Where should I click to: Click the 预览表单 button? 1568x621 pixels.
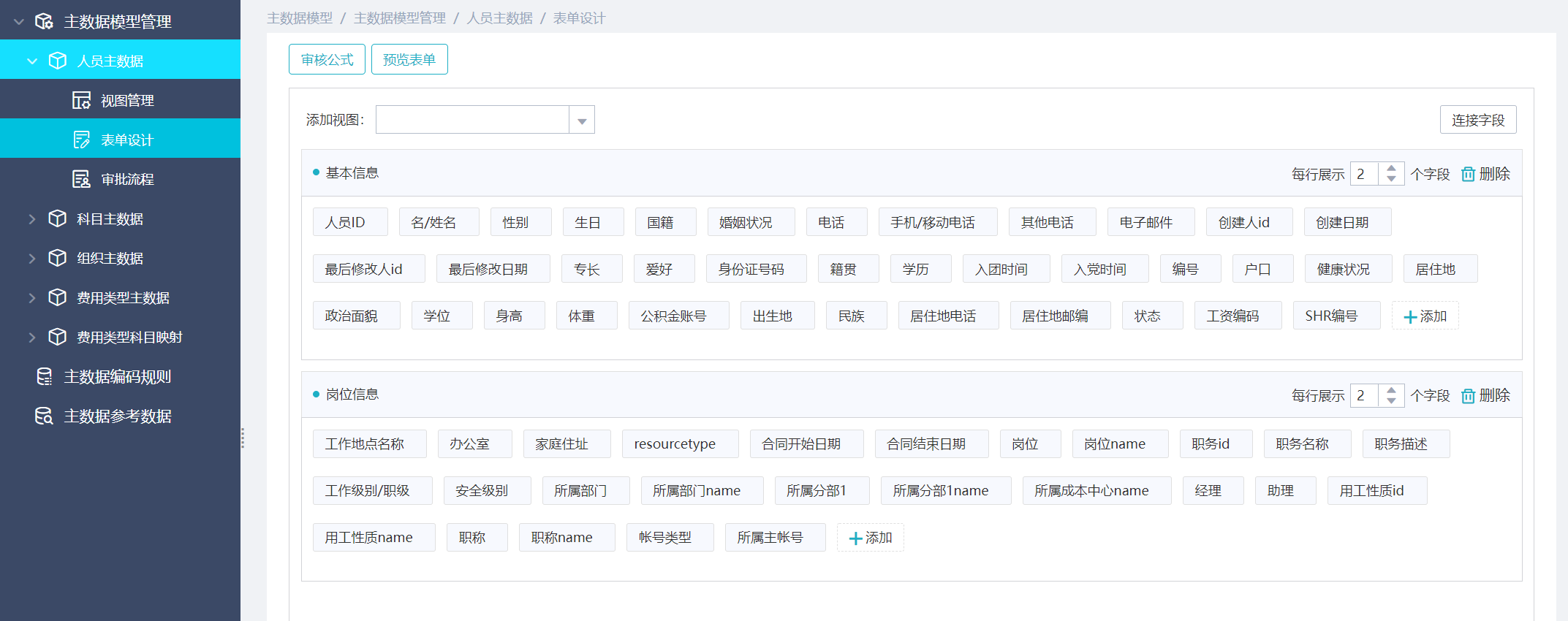(x=409, y=59)
